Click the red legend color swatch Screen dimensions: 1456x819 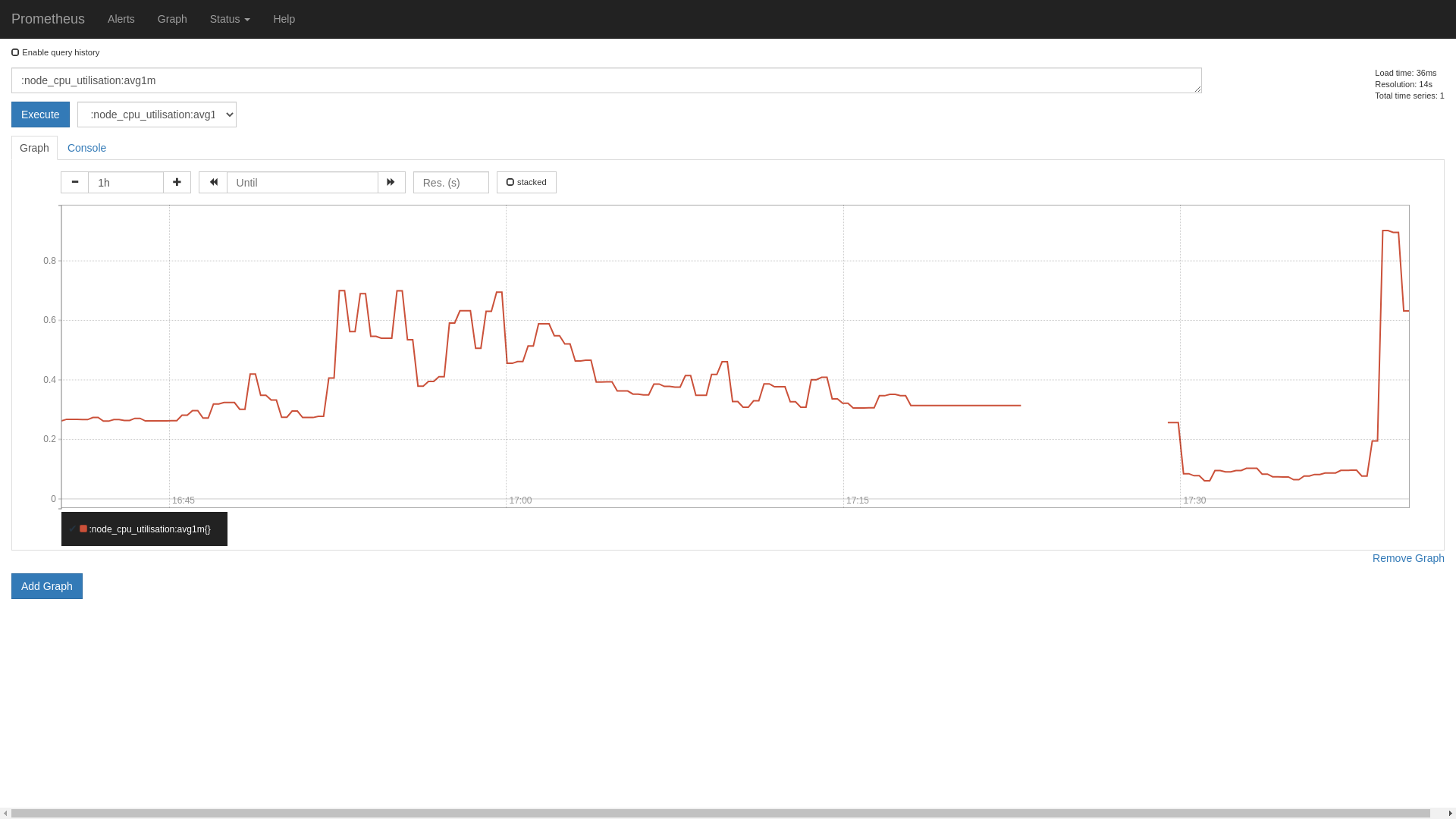tap(83, 528)
